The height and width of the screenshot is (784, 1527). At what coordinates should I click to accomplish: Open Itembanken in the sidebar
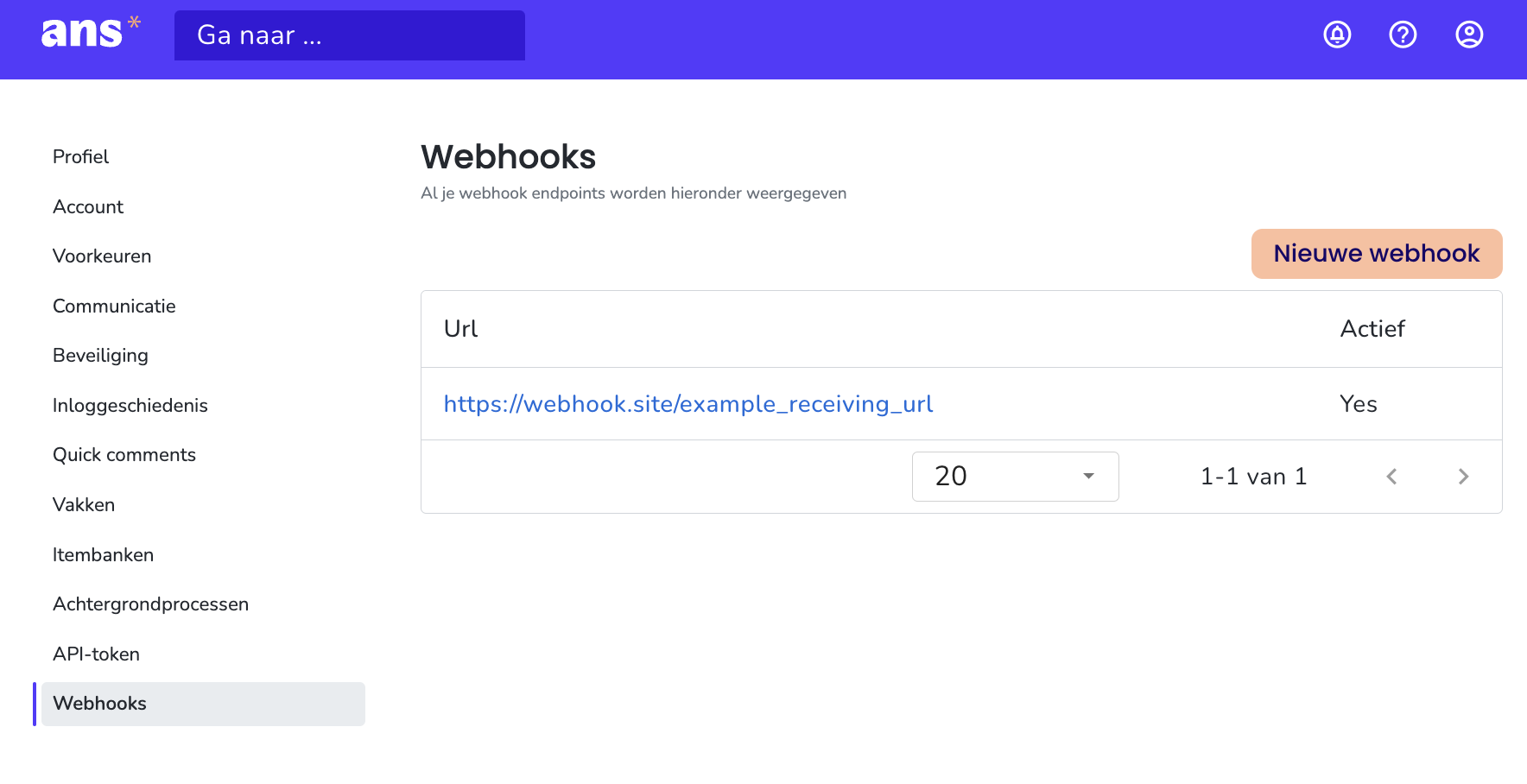click(103, 555)
